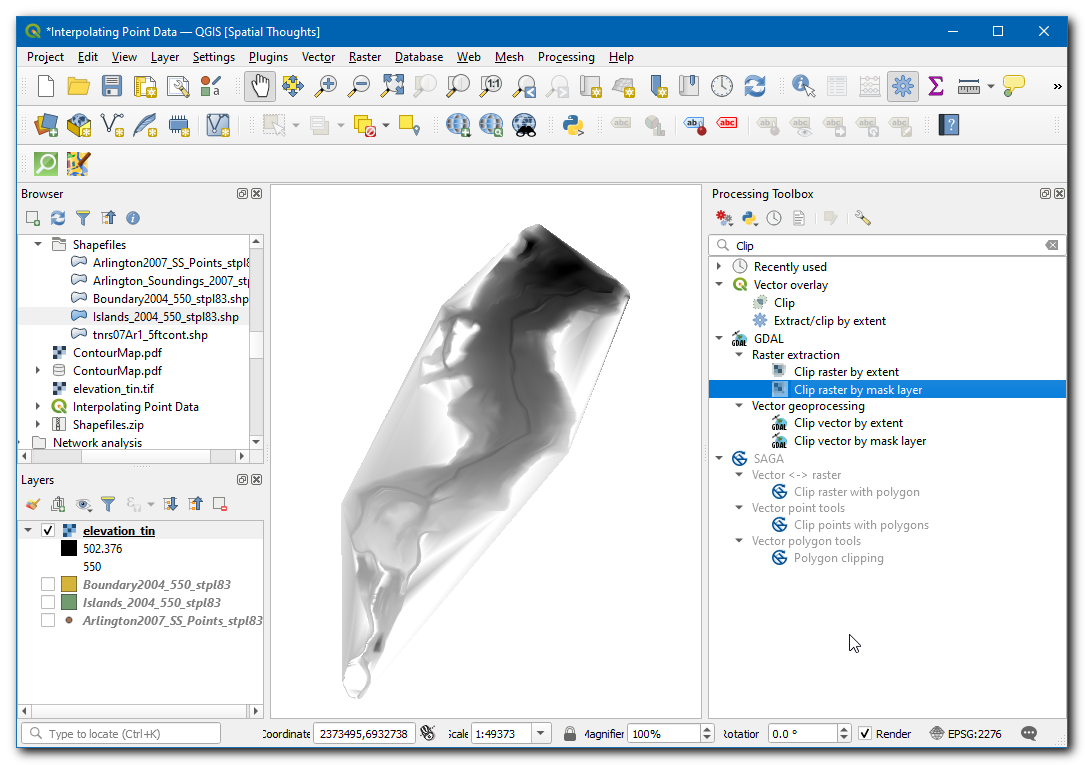Click the Save Project floppy icon
The height and width of the screenshot is (765, 1085).
tap(112, 87)
